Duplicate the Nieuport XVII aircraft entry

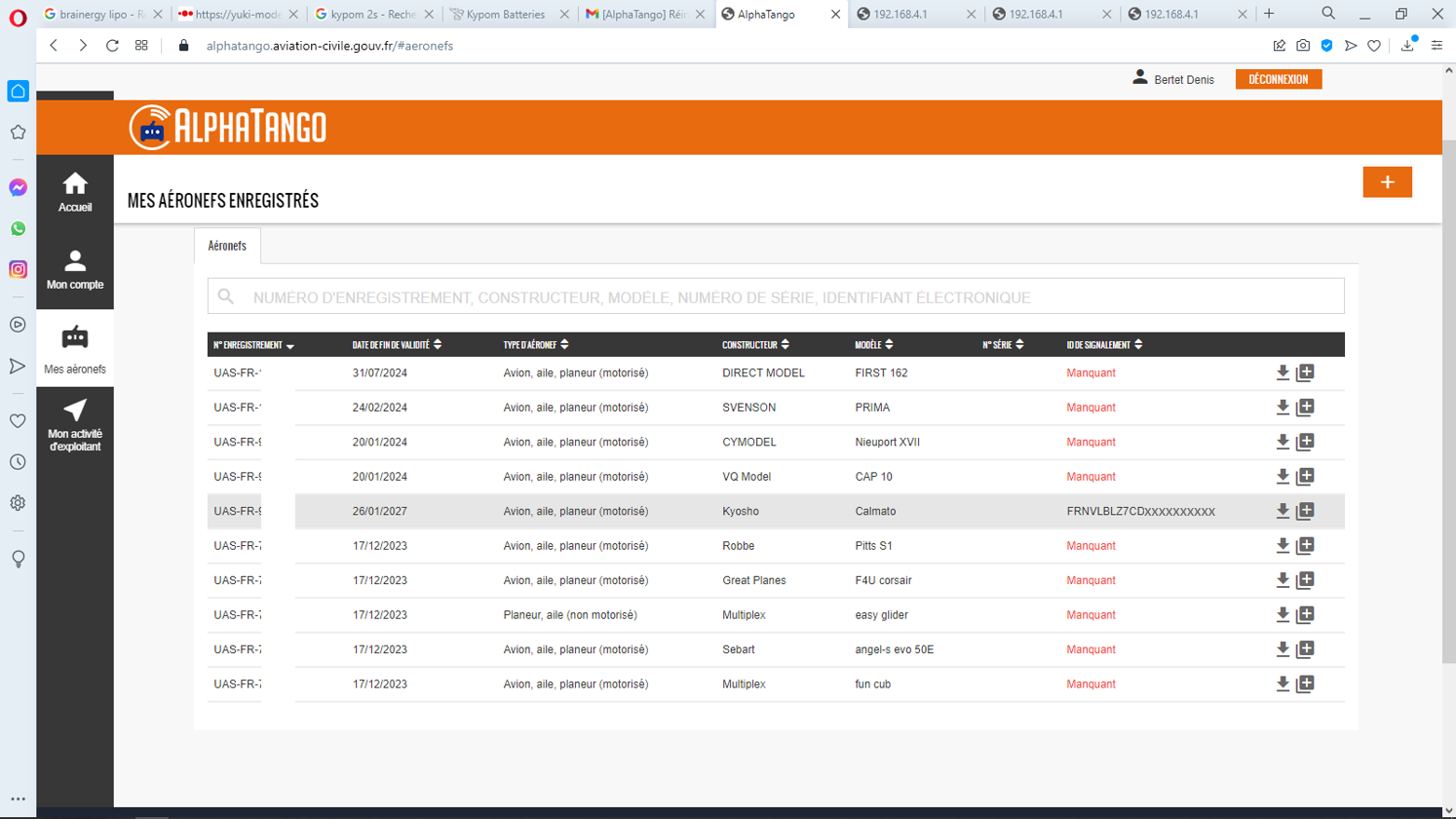tap(1305, 442)
